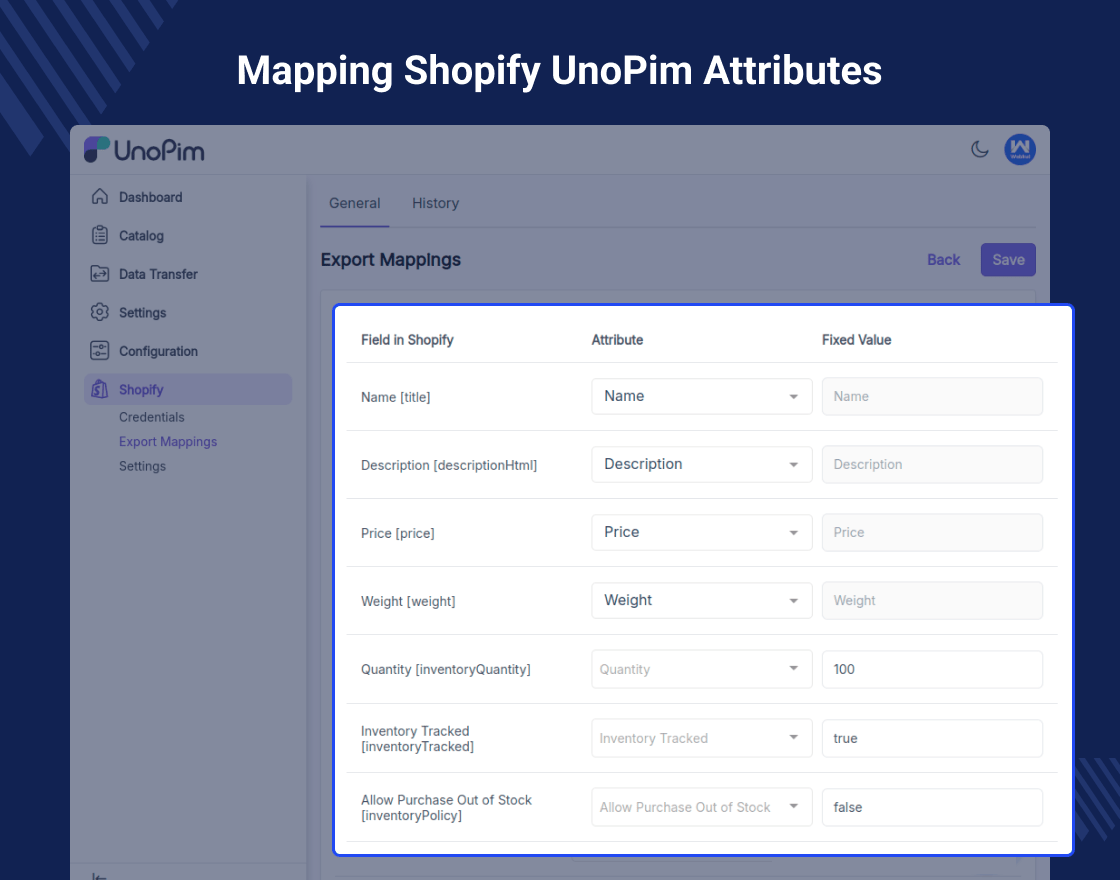Click the UnoPim logo
Screen dimensions: 1120x880
click(x=144, y=150)
